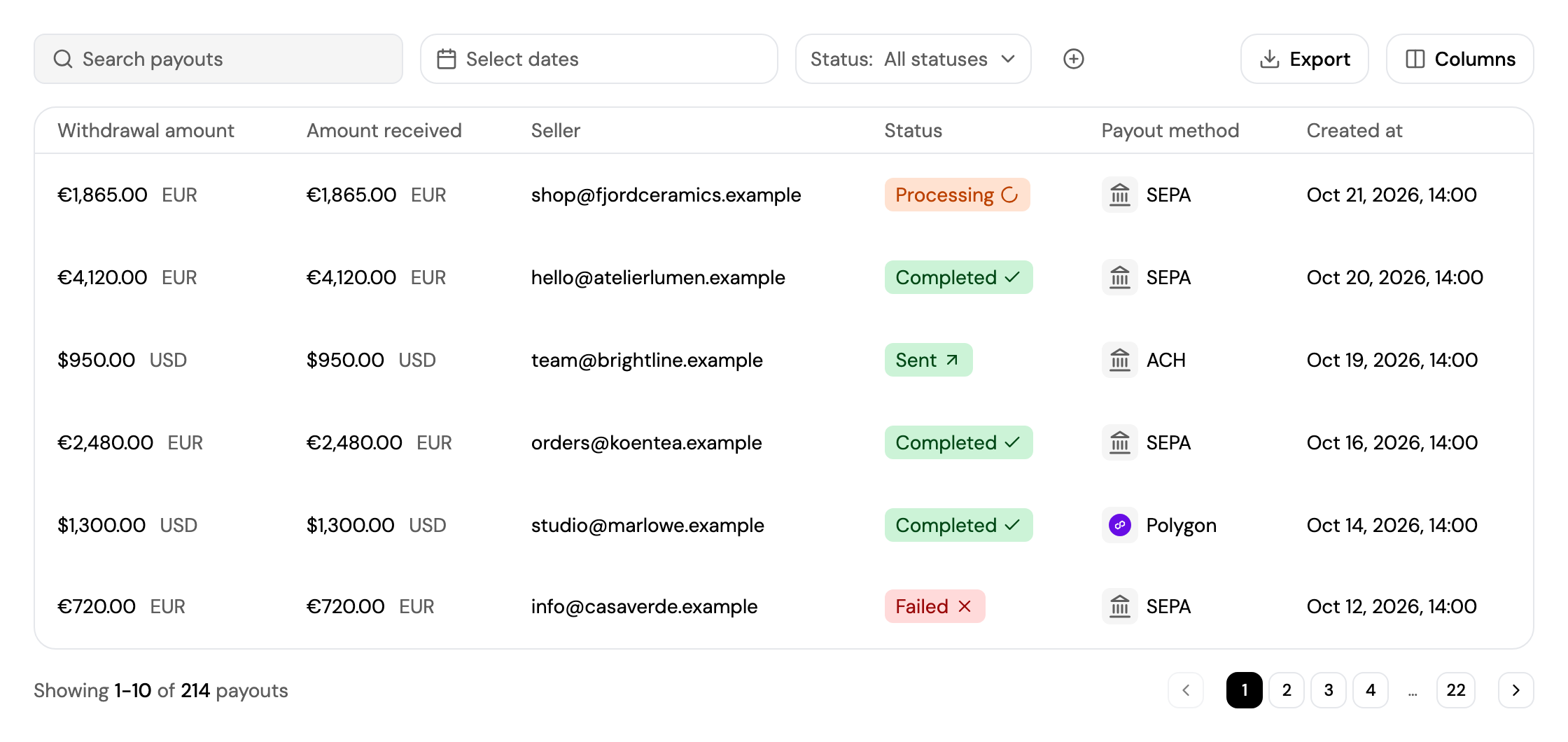Click the Seller column header
Viewport: 1568px width, 742px height.
(555, 130)
